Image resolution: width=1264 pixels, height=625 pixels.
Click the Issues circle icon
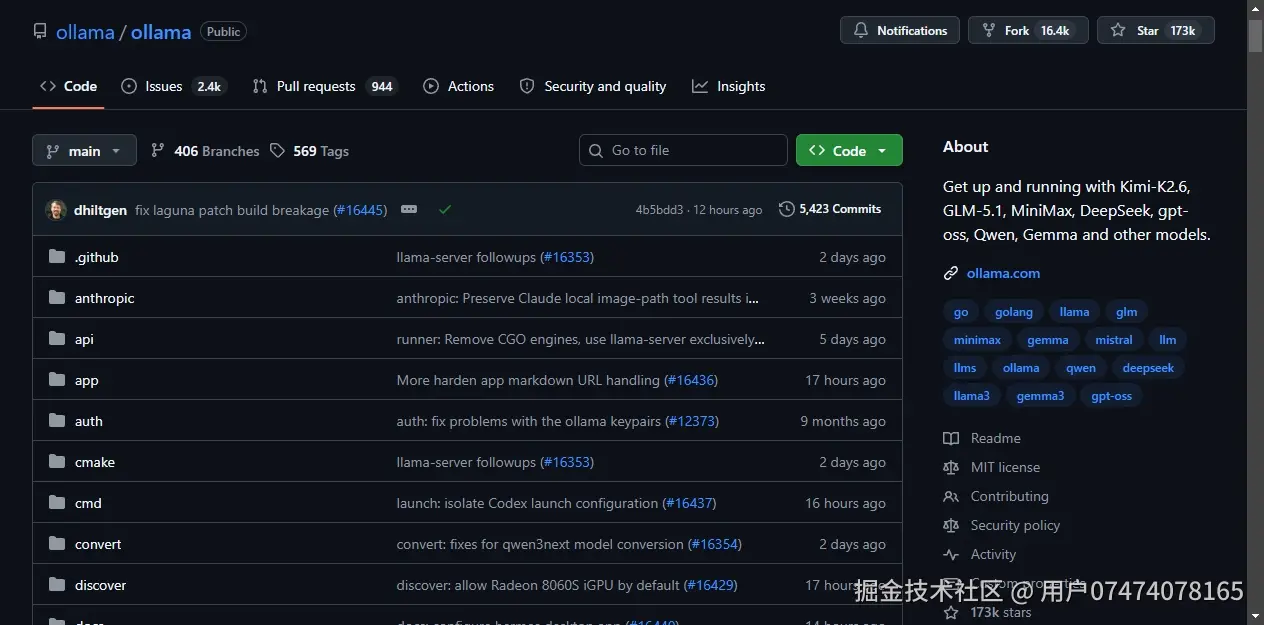(x=129, y=86)
